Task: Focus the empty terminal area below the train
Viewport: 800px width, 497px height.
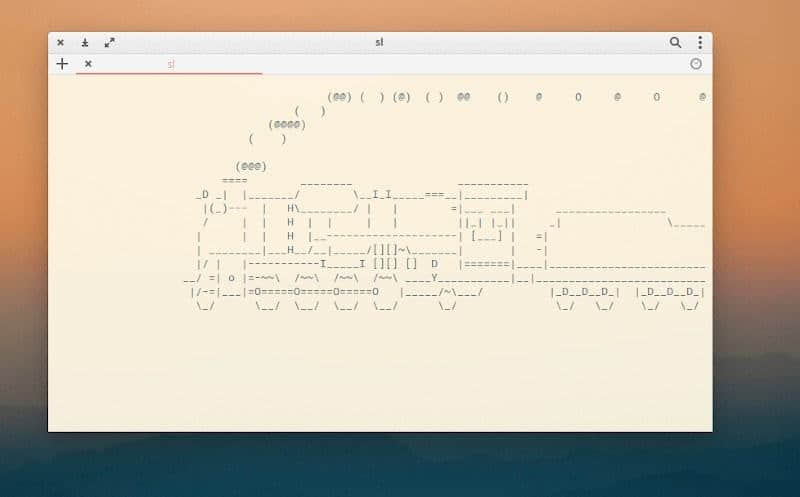Action: coord(380,372)
